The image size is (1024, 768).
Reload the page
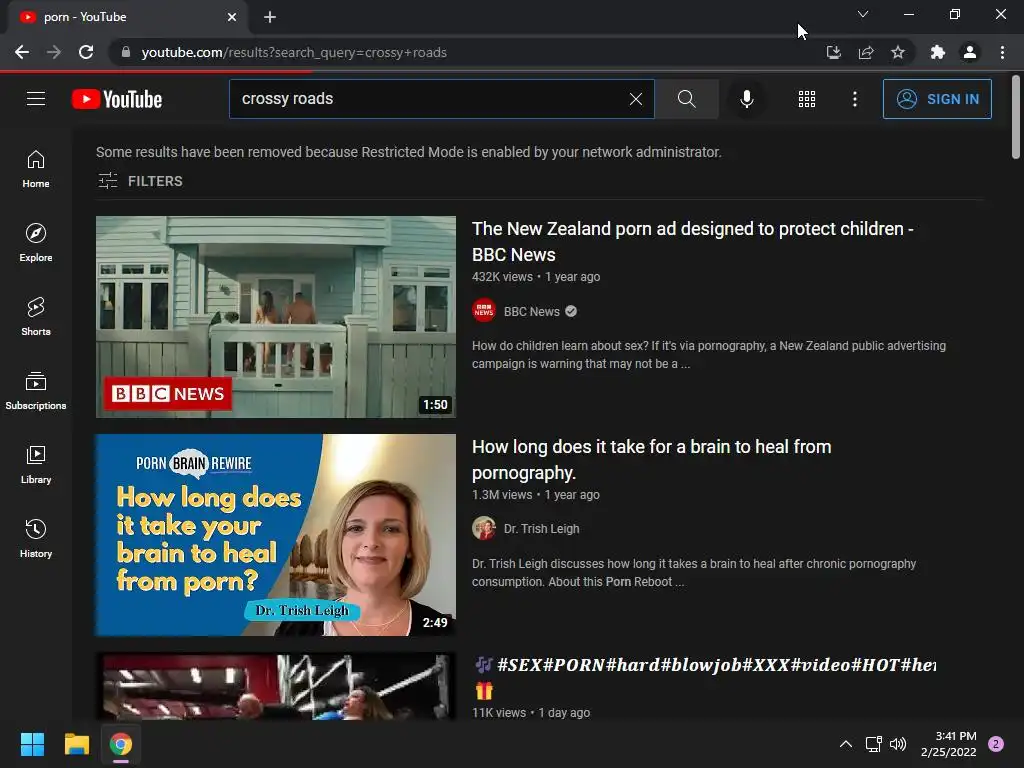(86, 52)
